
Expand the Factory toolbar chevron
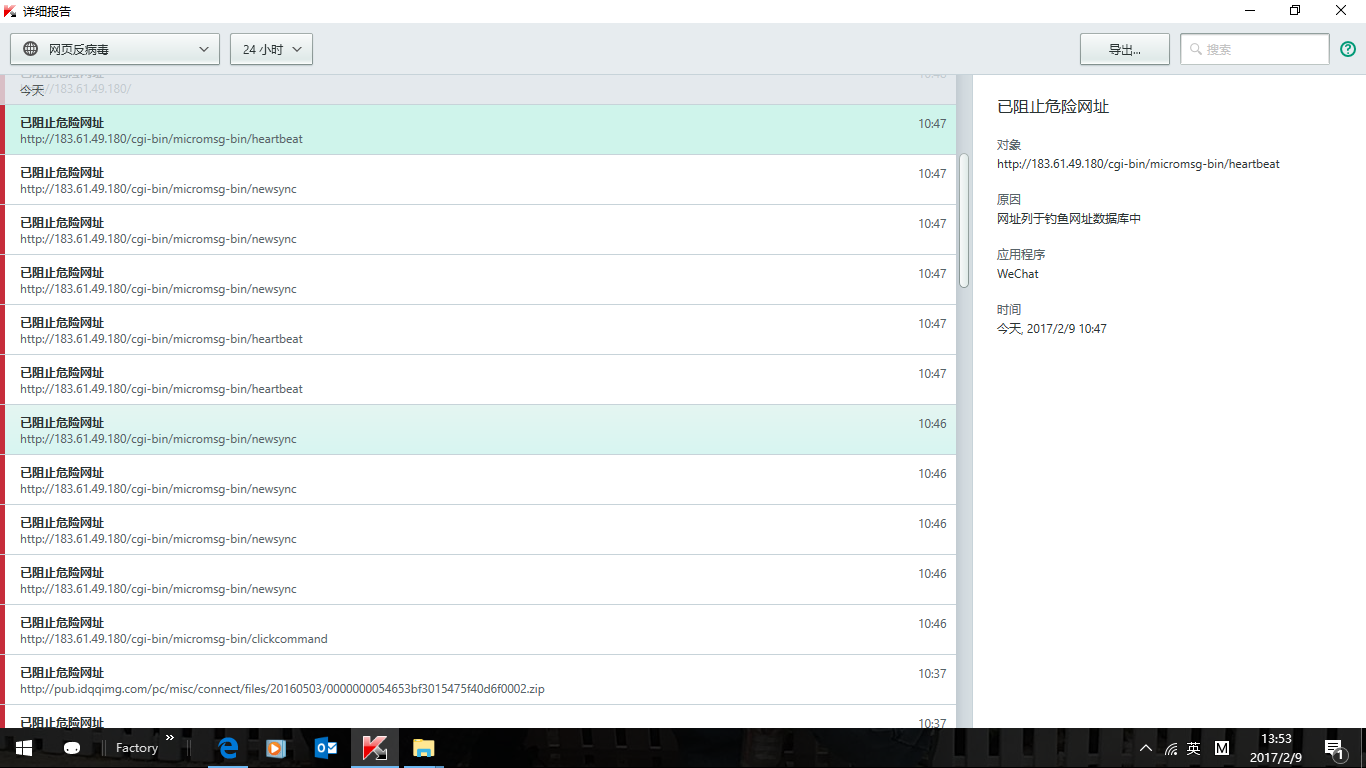pyautogui.click(x=170, y=738)
